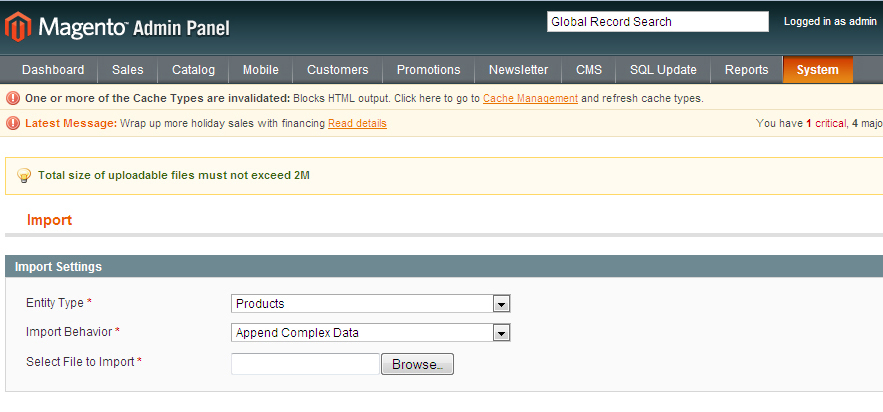Click the Import Settings section header
The image size is (883, 412).
444,266
